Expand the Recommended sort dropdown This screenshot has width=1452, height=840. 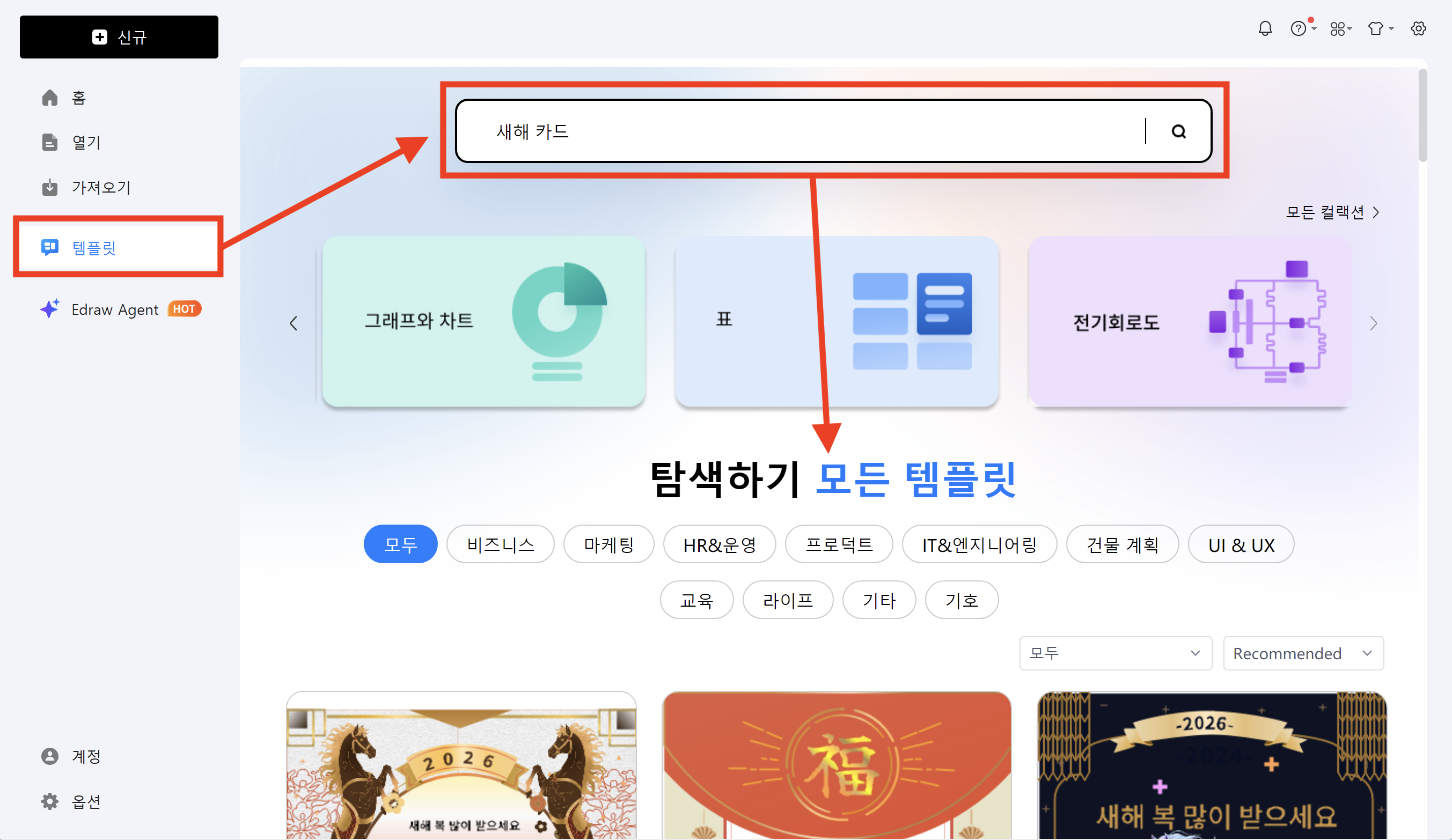1303,653
